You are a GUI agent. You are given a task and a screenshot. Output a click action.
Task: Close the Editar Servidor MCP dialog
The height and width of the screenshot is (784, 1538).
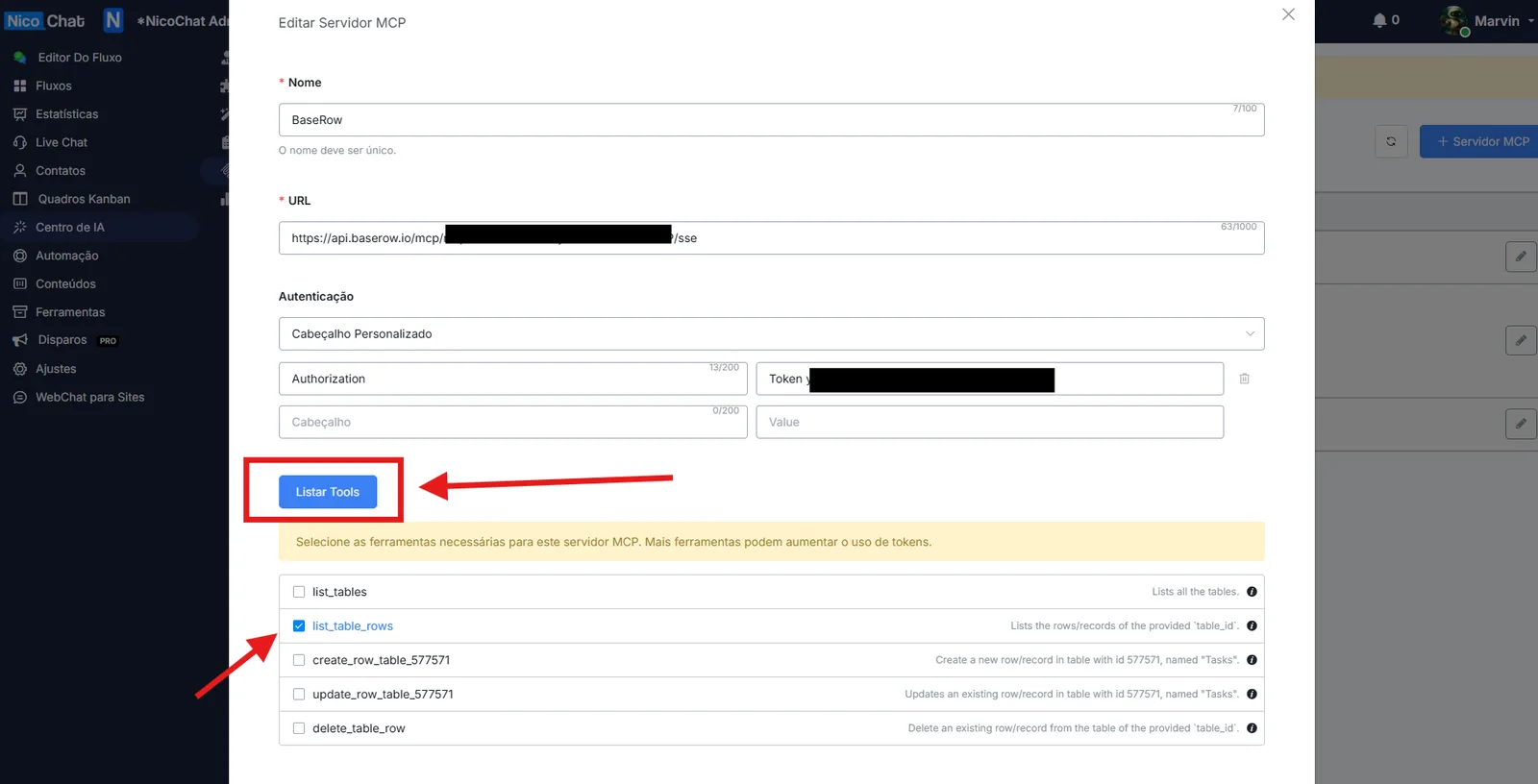[1288, 14]
